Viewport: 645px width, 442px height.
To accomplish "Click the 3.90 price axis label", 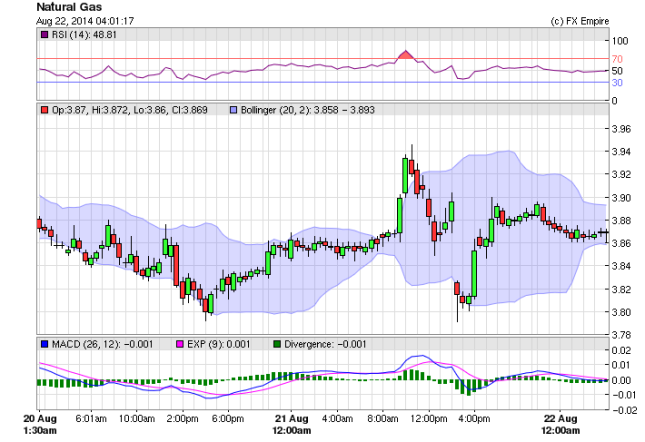I will click(621, 198).
